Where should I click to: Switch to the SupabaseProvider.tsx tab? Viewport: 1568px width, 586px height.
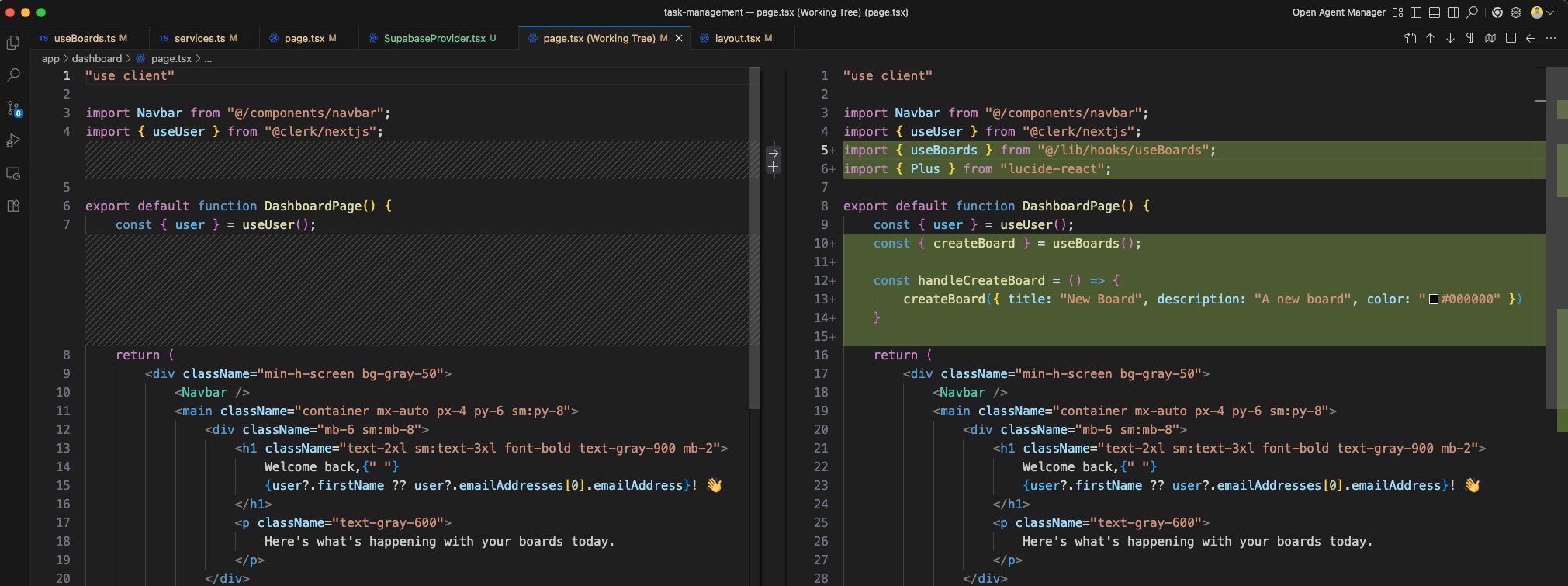click(432, 38)
